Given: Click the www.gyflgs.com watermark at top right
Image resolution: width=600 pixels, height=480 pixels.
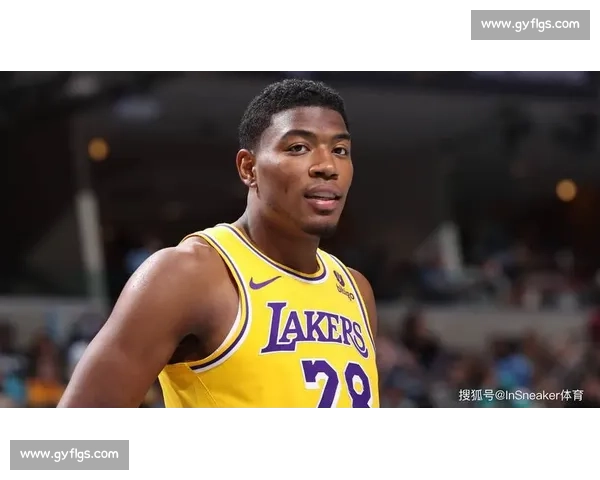Looking at the screenshot, I should (x=528, y=24).
